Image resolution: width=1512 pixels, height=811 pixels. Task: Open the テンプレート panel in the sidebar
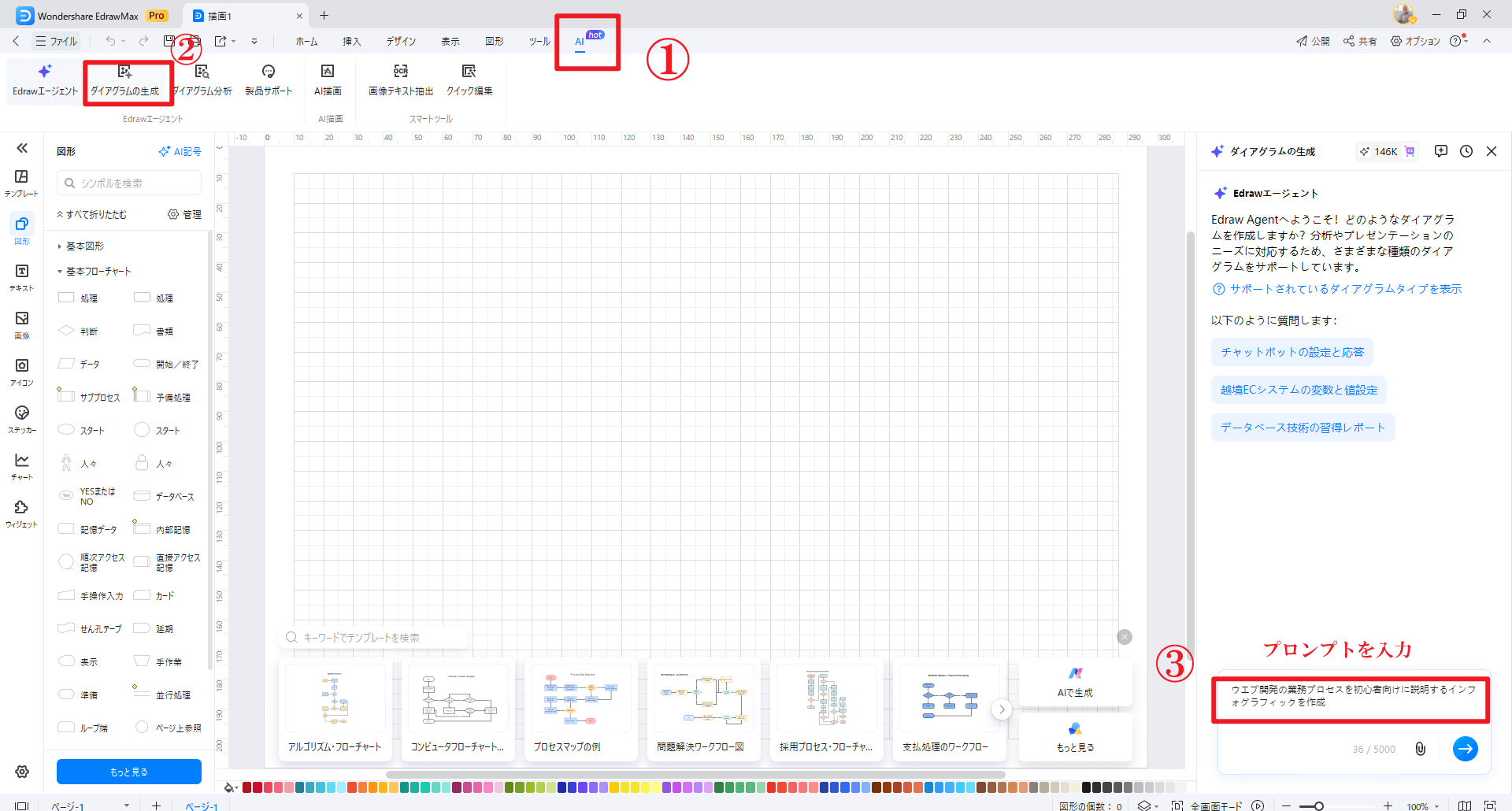point(21,183)
